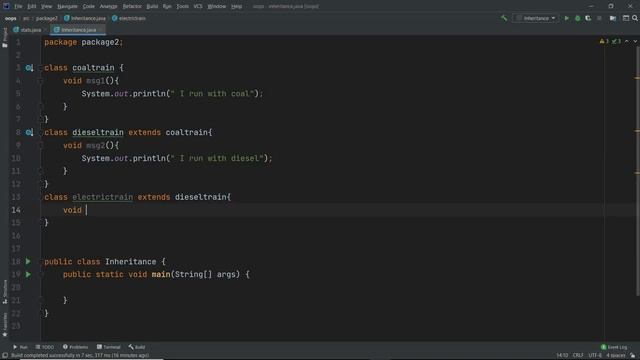Click line number 14 in the gutter

pyautogui.click(x=16, y=210)
